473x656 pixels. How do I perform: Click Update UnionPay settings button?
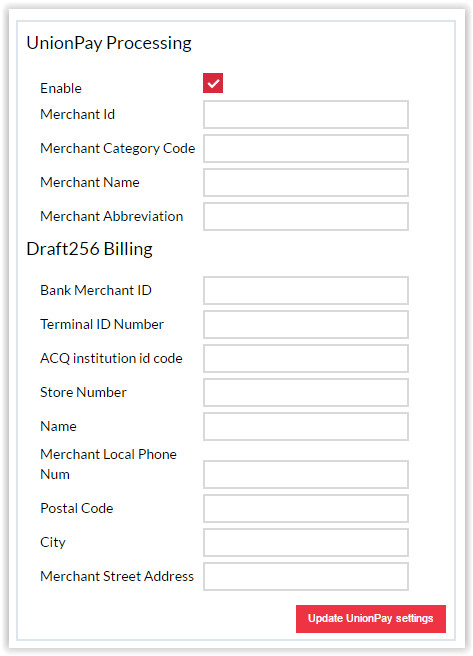371,619
